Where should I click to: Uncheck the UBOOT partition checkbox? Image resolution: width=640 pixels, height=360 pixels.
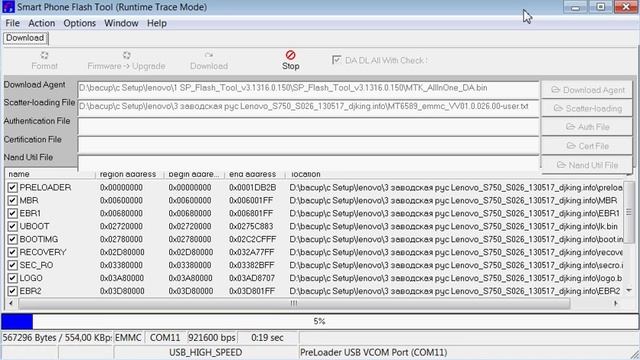(12, 226)
